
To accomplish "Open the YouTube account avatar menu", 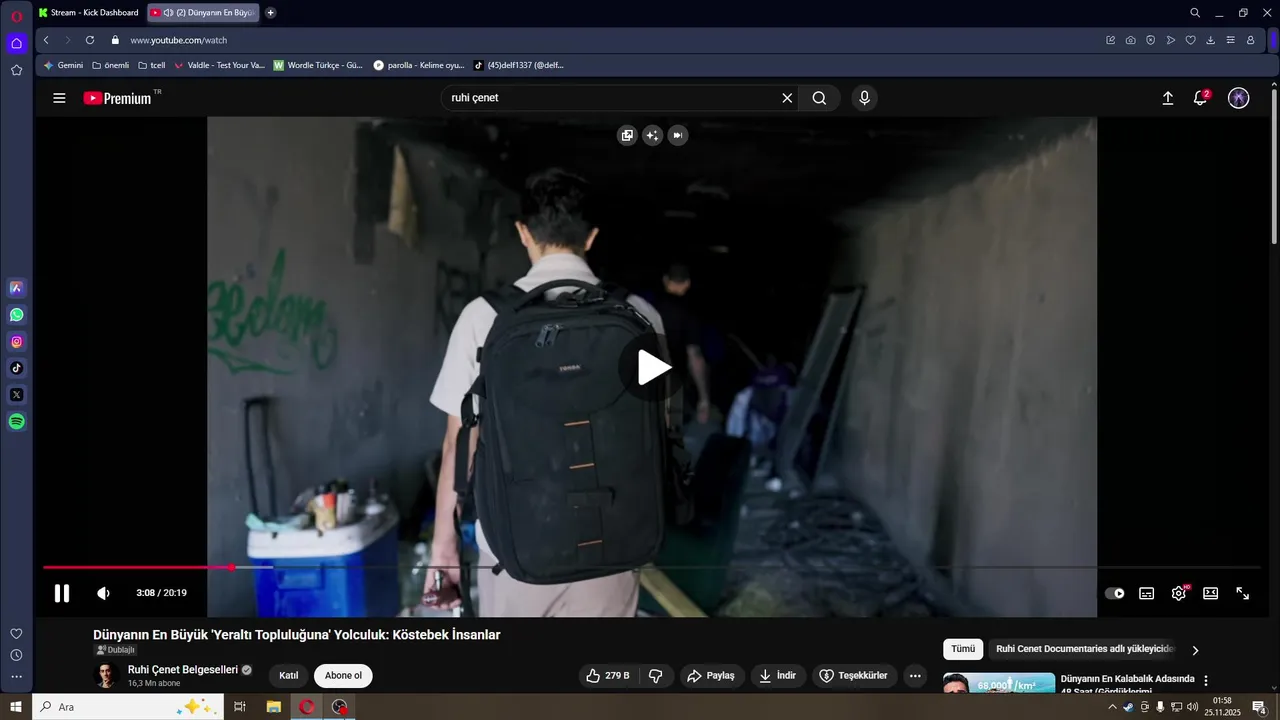I will 1239,98.
